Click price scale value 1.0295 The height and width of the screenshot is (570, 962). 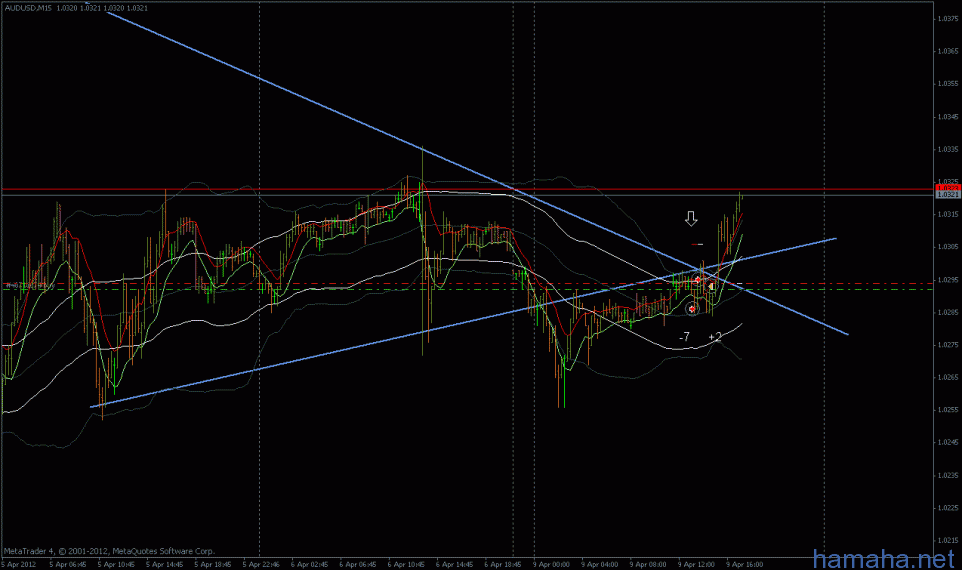(x=948, y=280)
